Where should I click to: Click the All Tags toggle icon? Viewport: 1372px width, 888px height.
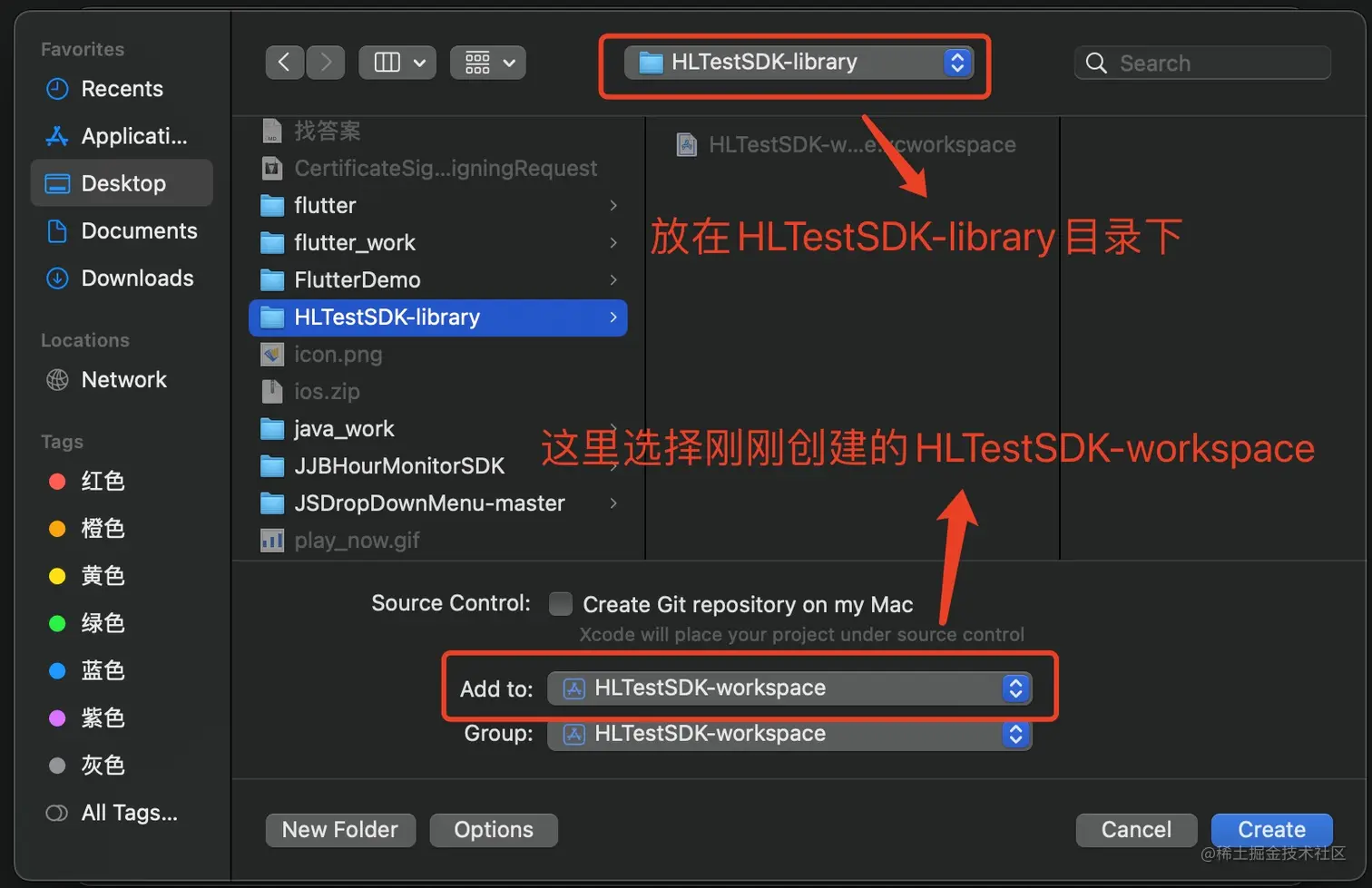pos(57,813)
